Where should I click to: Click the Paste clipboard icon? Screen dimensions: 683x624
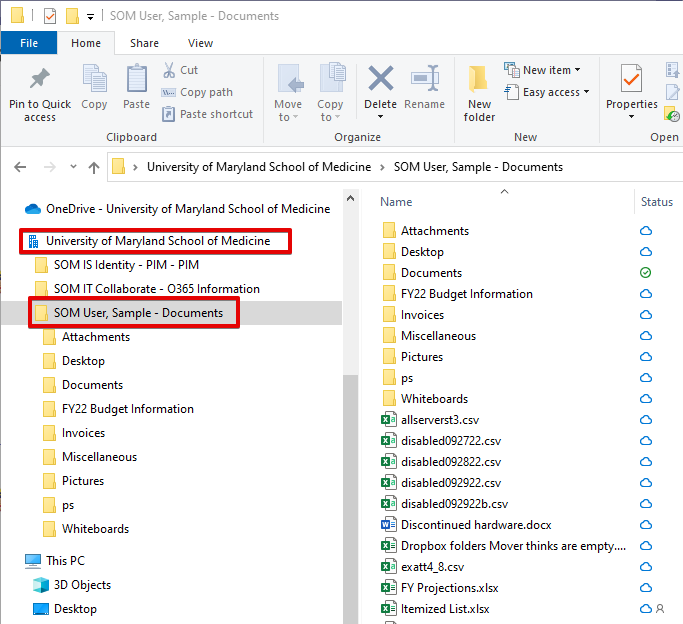pos(136,80)
